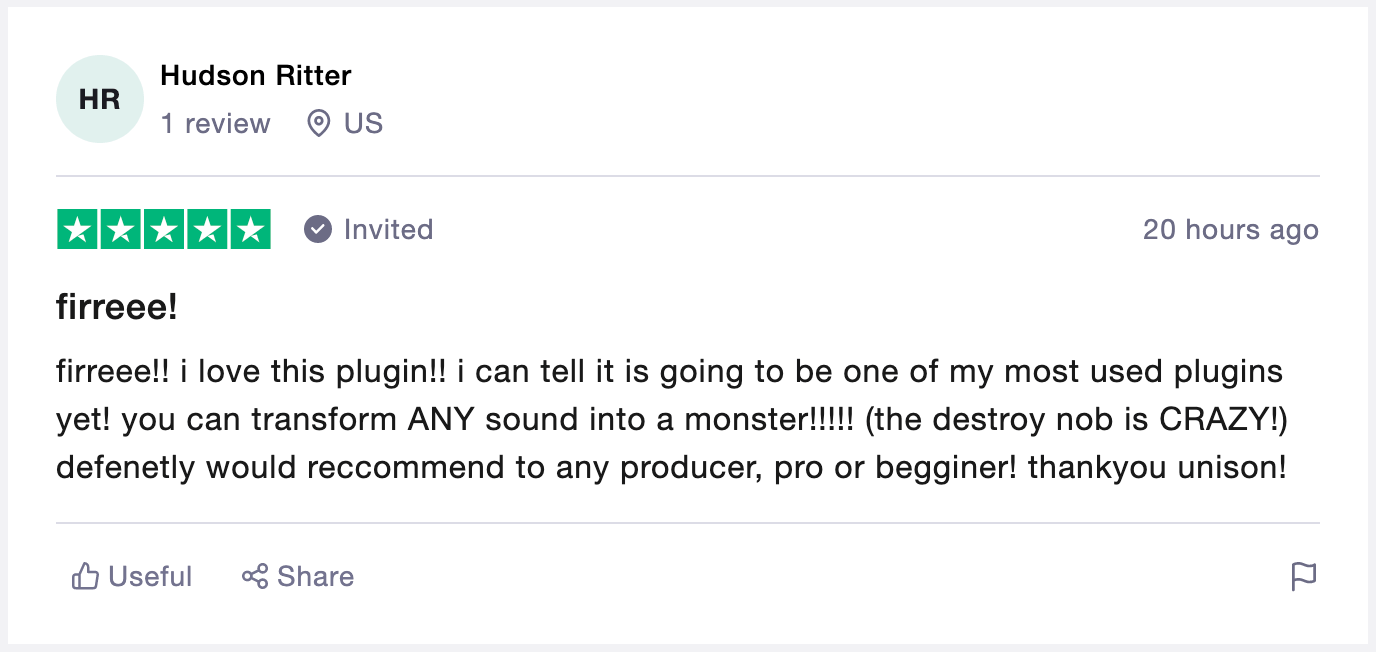The height and width of the screenshot is (652, 1376).
Task: Click the fifth green rating star
Action: [x=250, y=230]
